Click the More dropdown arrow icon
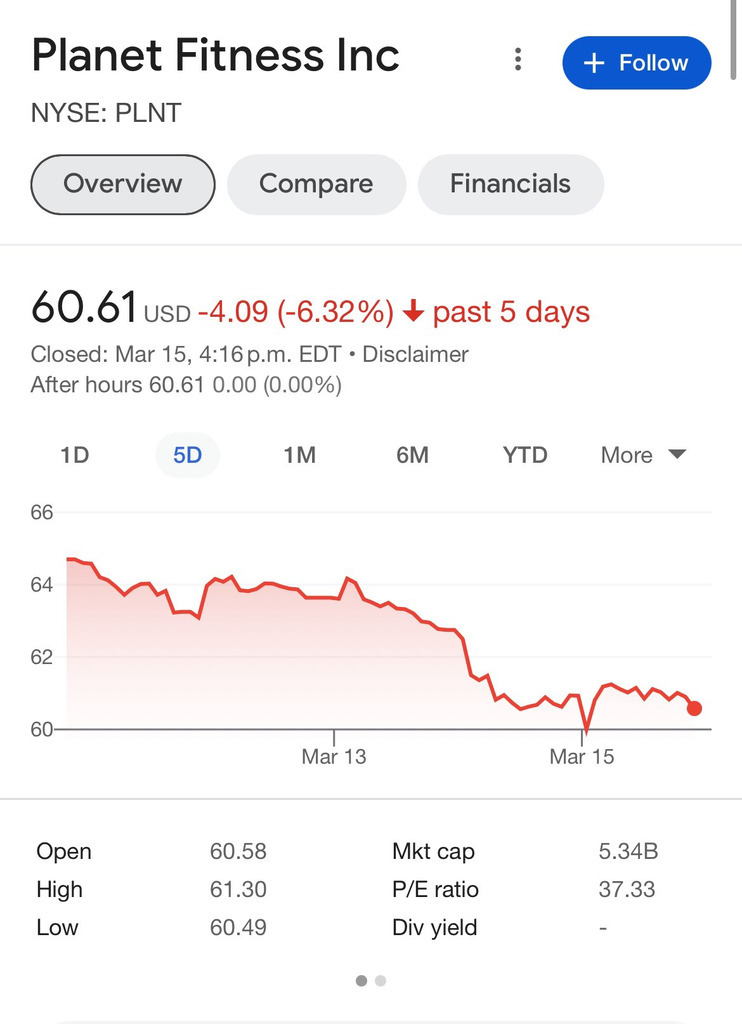 click(x=677, y=454)
